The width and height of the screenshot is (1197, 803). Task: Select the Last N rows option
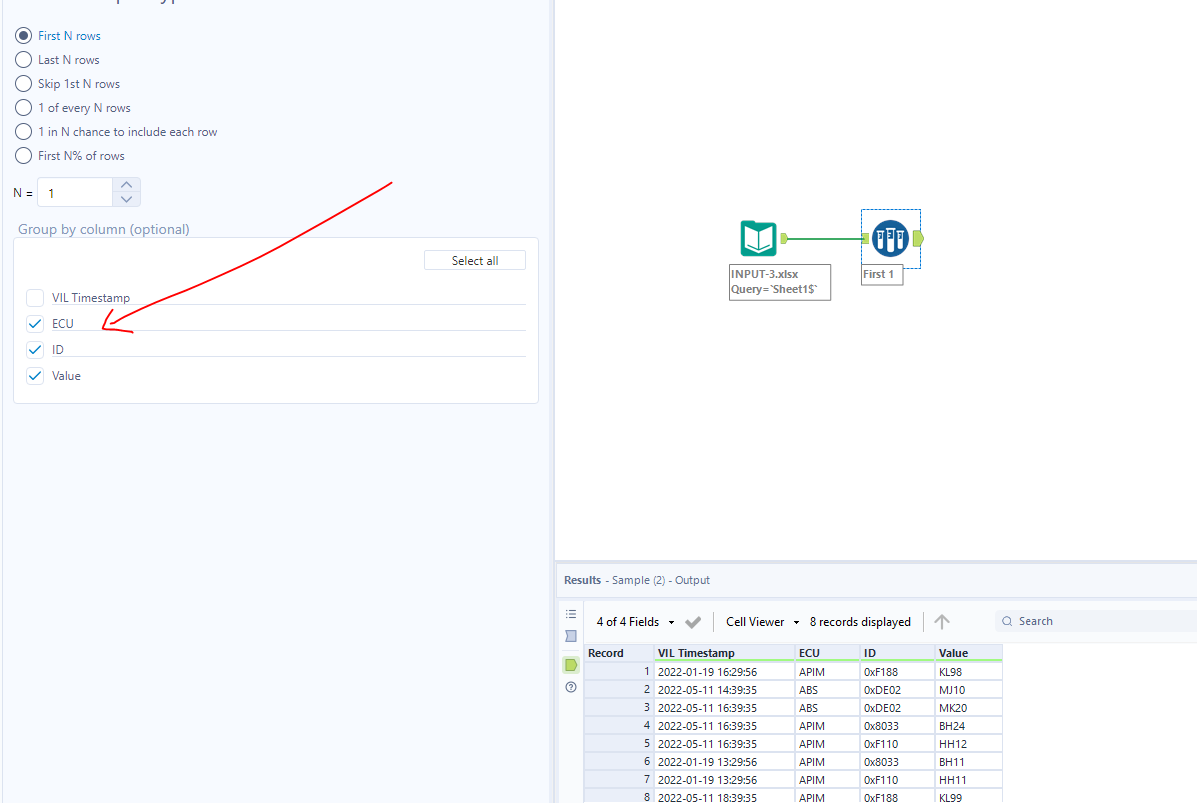(22, 59)
